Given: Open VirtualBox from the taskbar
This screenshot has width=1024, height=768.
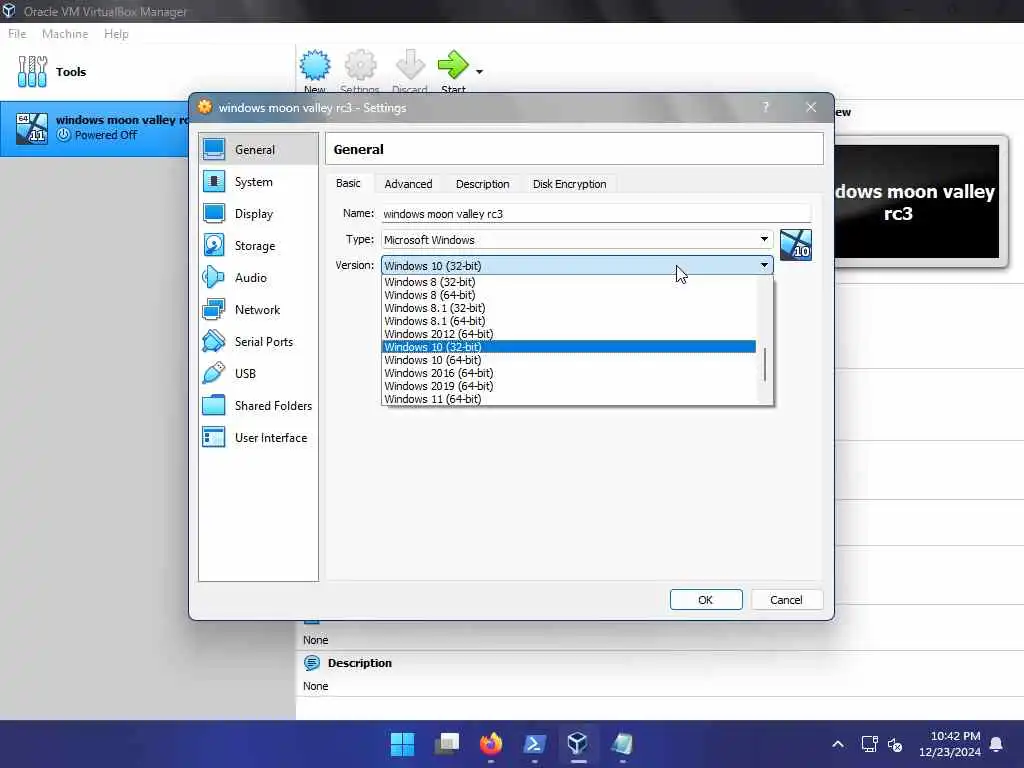Looking at the screenshot, I should click(x=577, y=744).
